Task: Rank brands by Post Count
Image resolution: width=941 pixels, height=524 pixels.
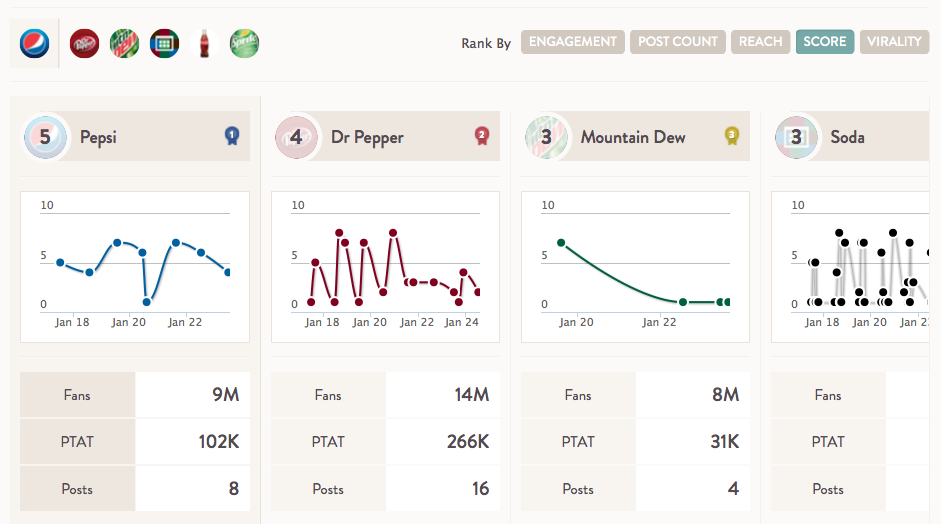Action: coord(678,42)
